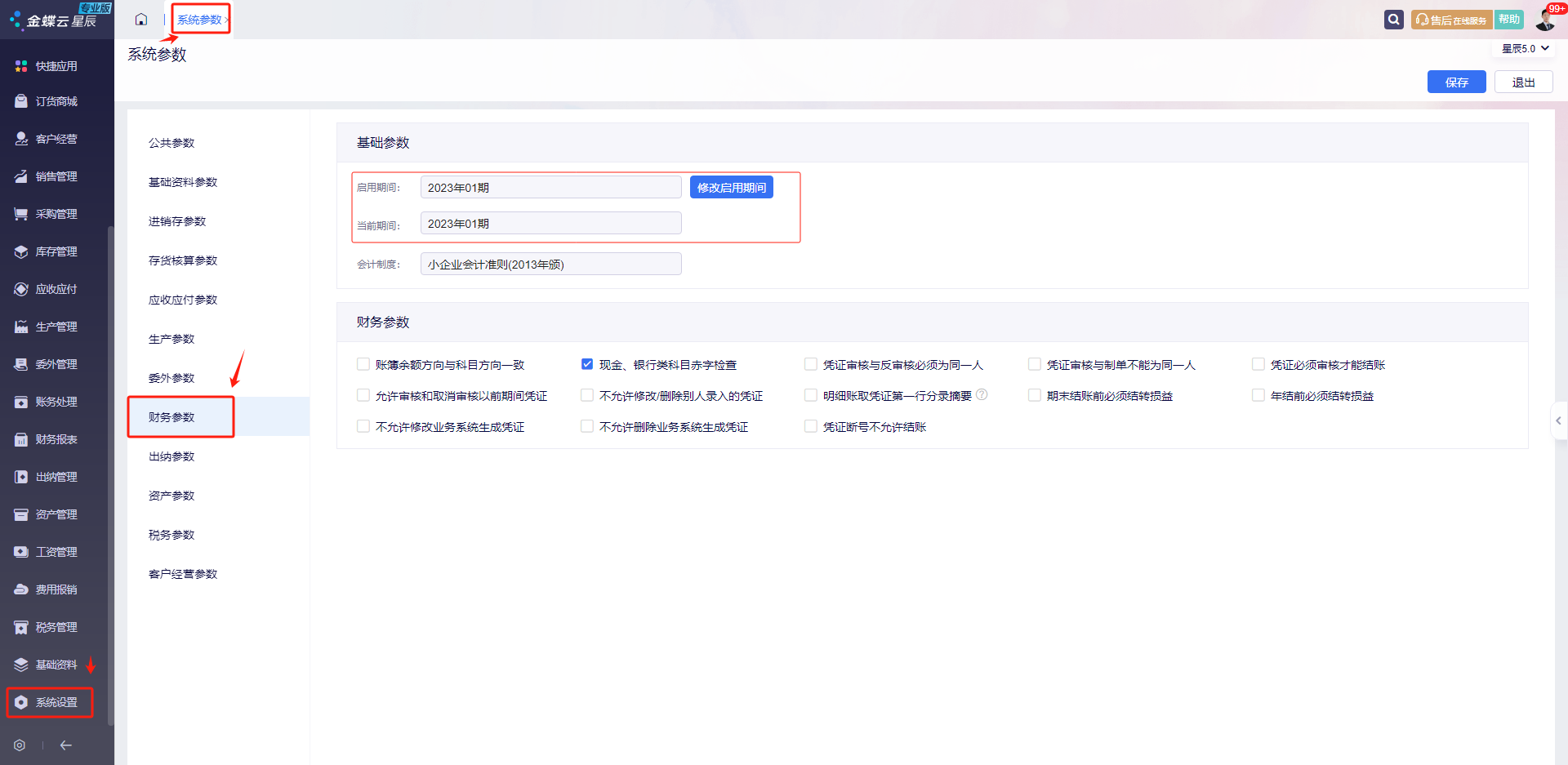The width and height of the screenshot is (1568, 765).
Task: Open 应收应付 sidebar icon
Action: point(21,289)
